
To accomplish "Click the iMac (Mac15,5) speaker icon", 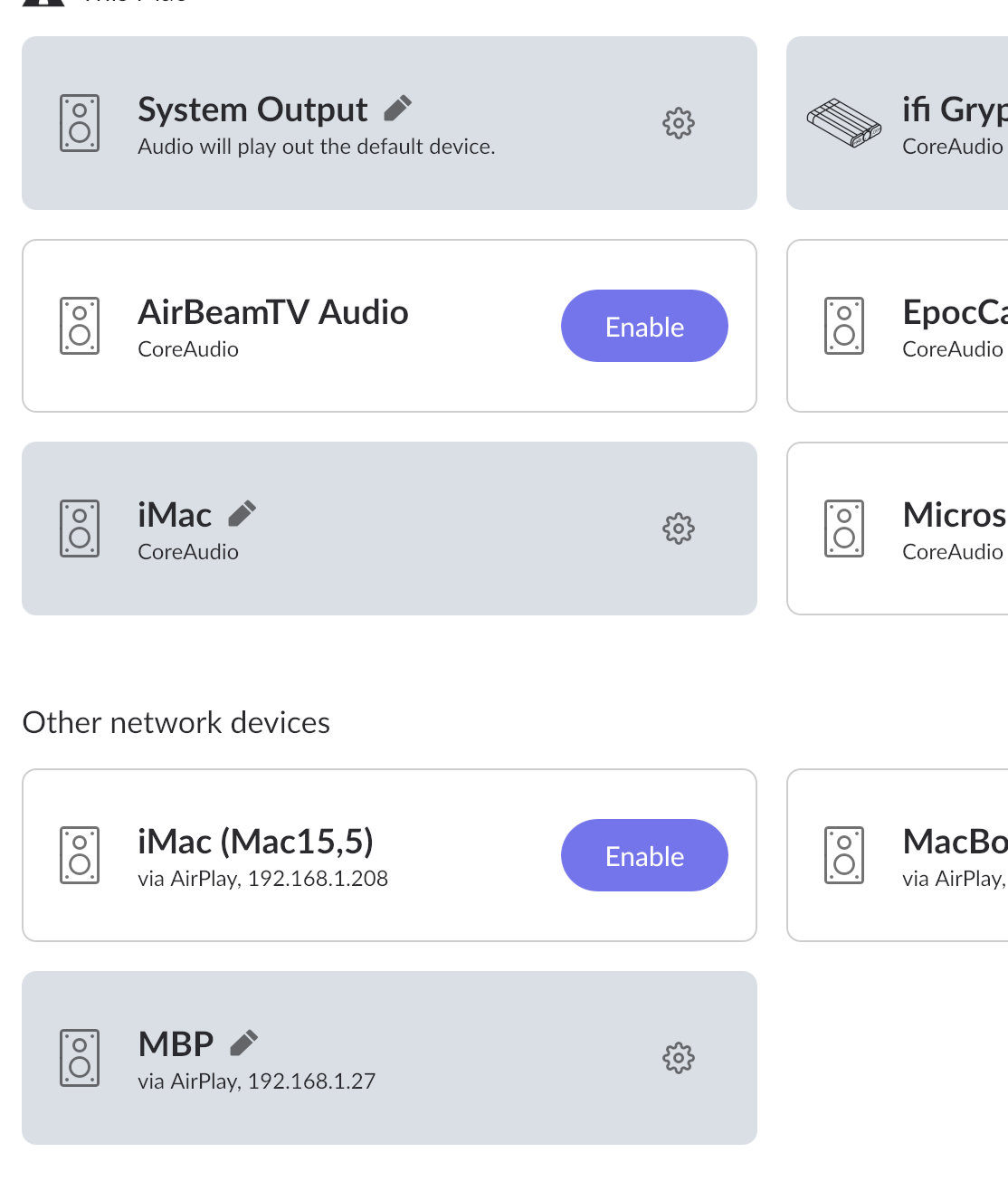I will click(80, 855).
